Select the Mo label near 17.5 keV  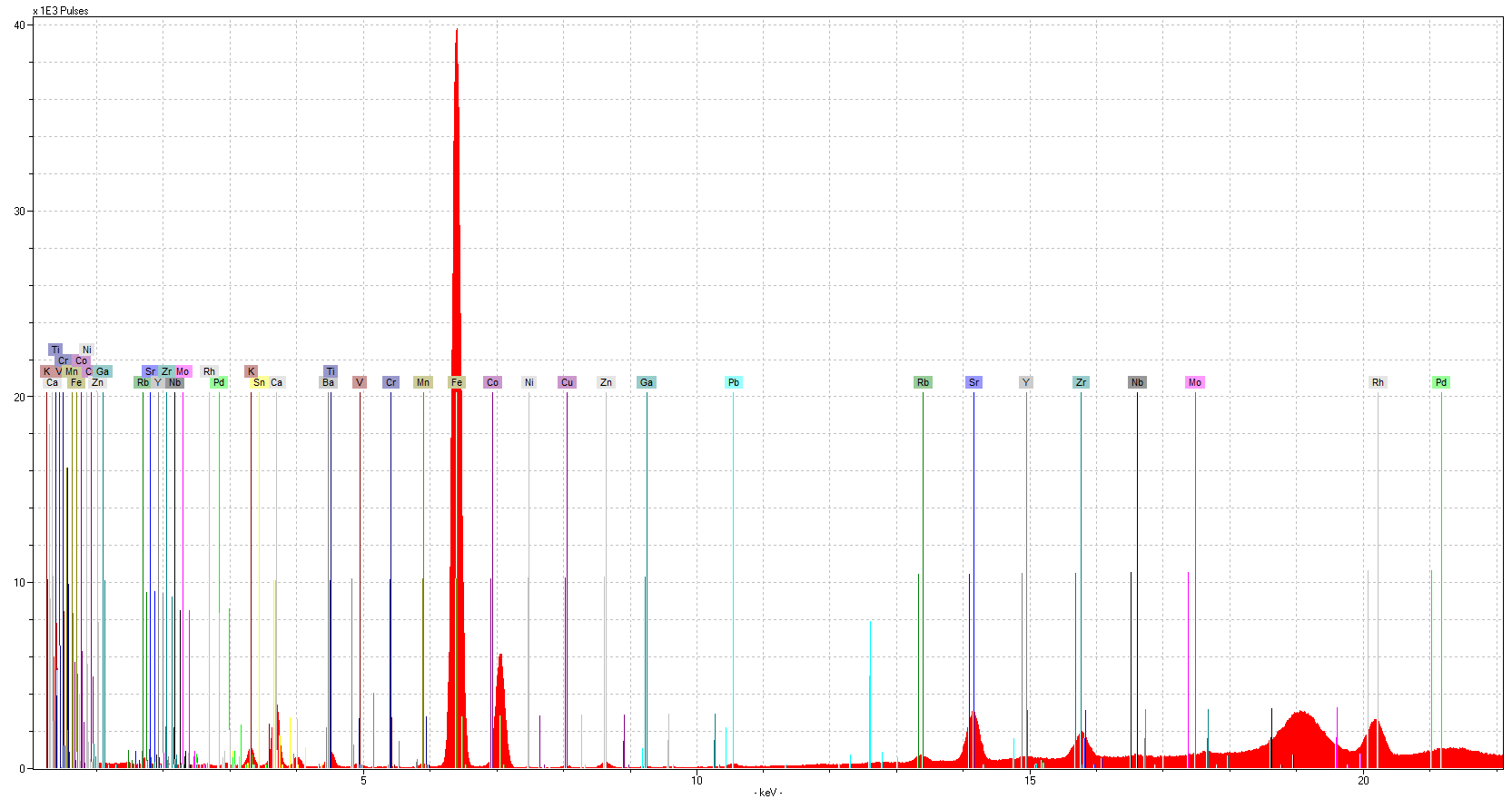click(1195, 382)
